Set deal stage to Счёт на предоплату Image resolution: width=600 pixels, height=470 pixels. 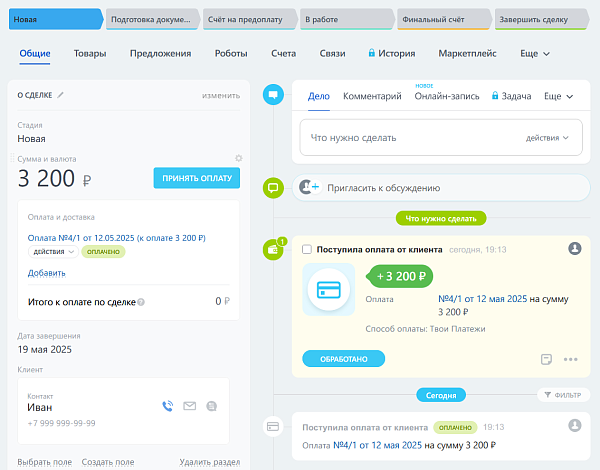(249, 19)
